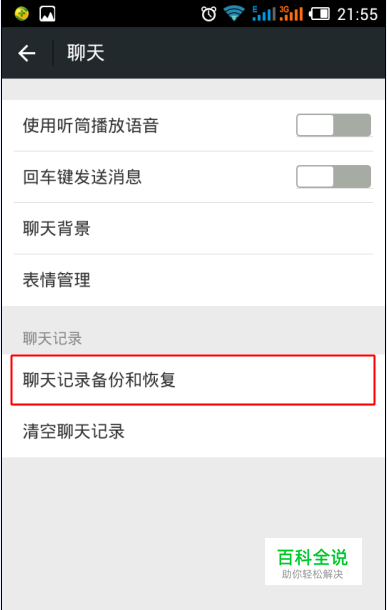Open 聊天背景 settings
Viewport: 387px width, 610px height.
click(193, 228)
